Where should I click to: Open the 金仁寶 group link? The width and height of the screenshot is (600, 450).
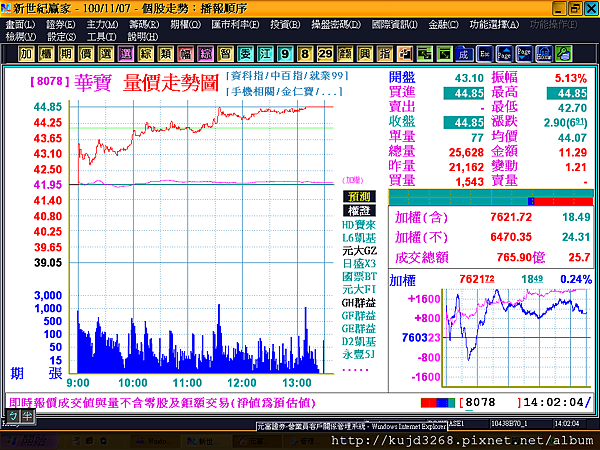click(x=297, y=91)
